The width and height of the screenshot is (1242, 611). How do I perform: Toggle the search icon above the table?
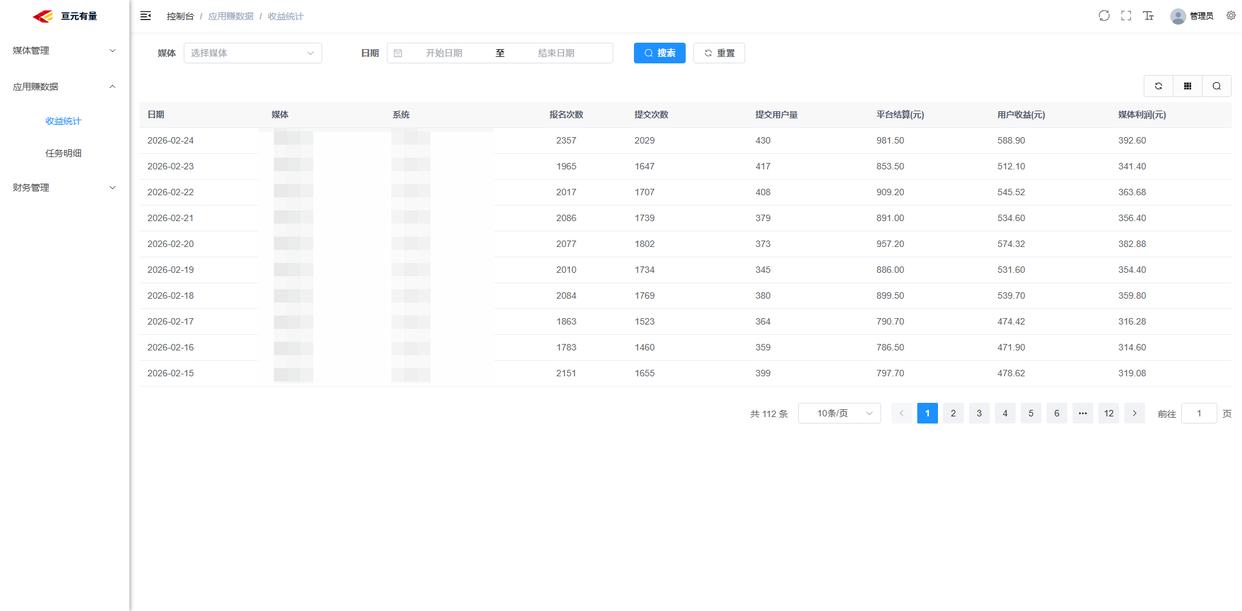point(1216,86)
